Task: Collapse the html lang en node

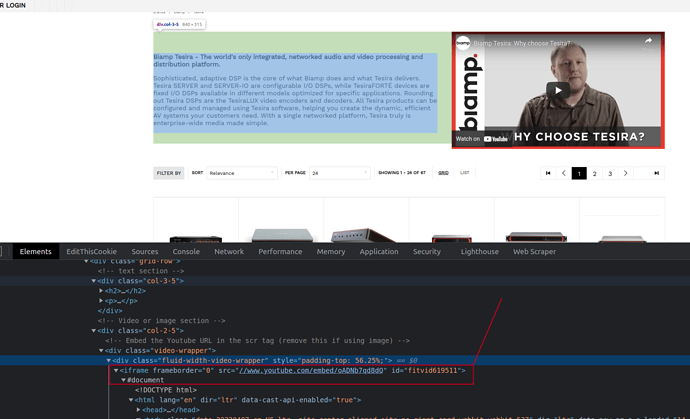Action: pyautogui.click(x=131, y=400)
